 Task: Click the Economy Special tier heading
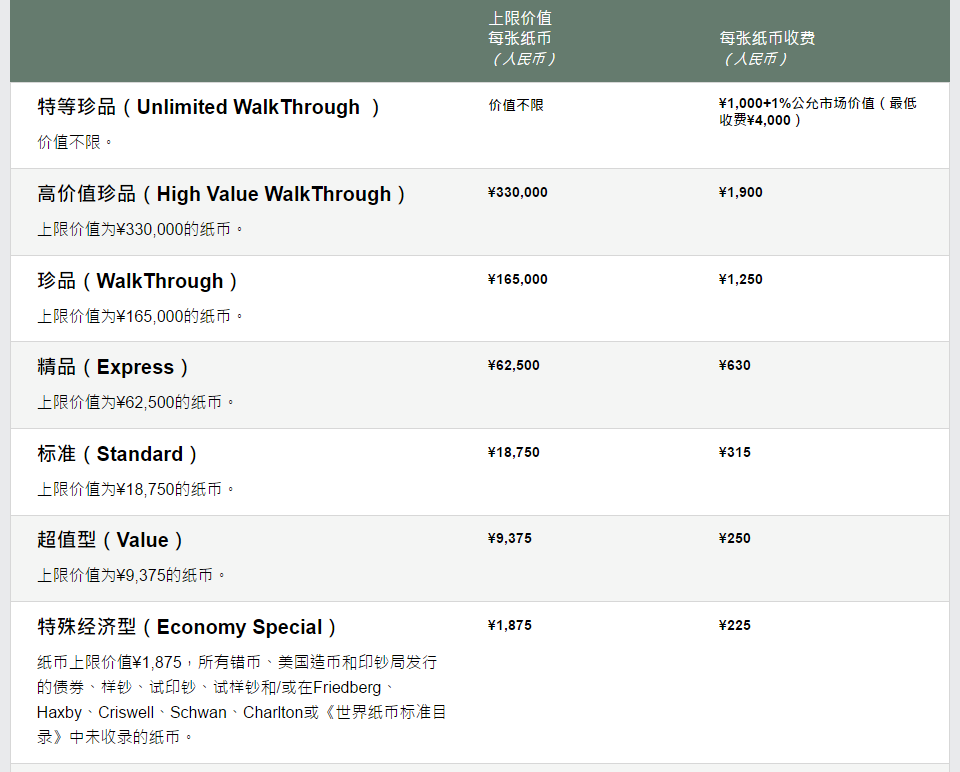188,628
